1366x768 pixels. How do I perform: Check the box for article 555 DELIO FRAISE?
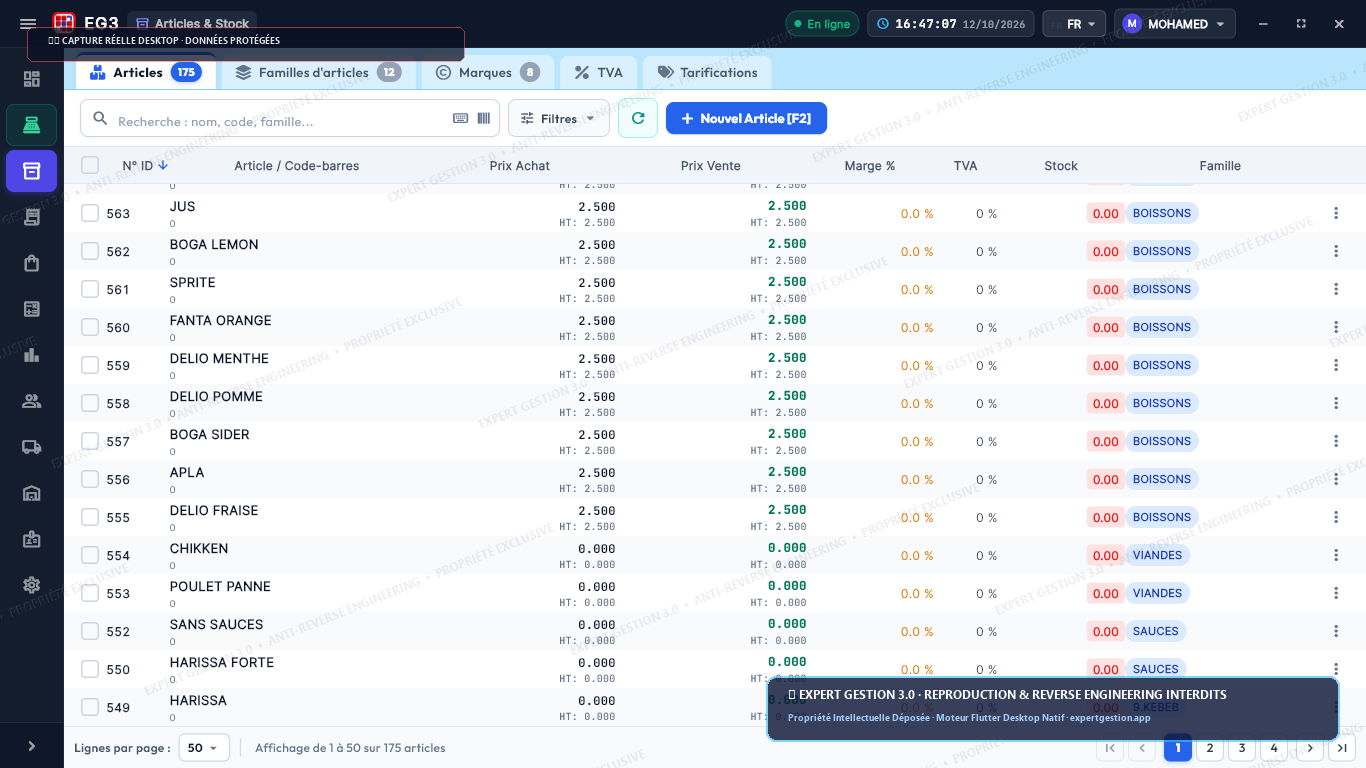pyautogui.click(x=90, y=517)
